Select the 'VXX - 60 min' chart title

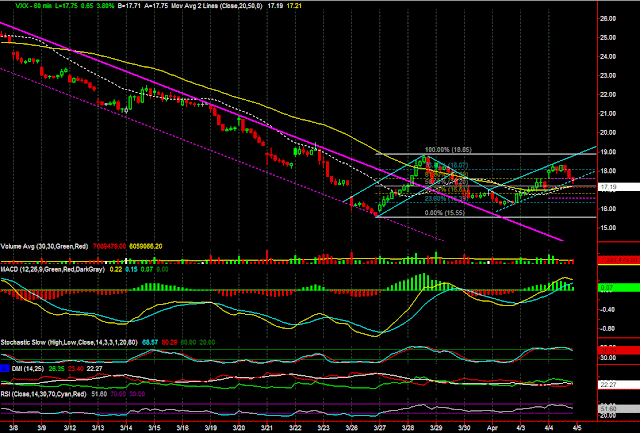[x=32, y=6]
